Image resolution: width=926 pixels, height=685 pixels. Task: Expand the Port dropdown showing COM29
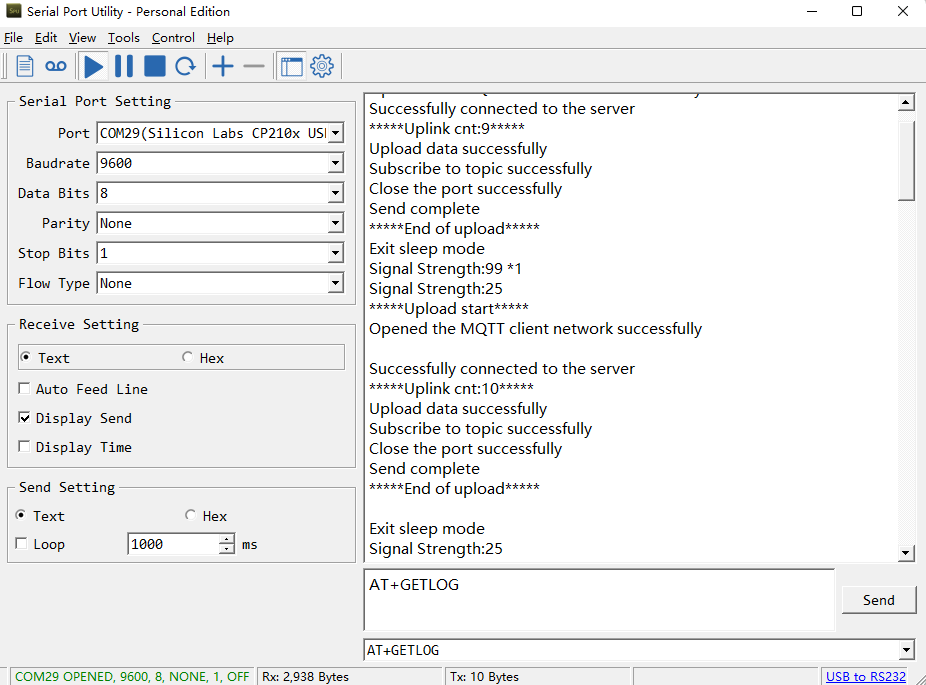click(335, 133)
